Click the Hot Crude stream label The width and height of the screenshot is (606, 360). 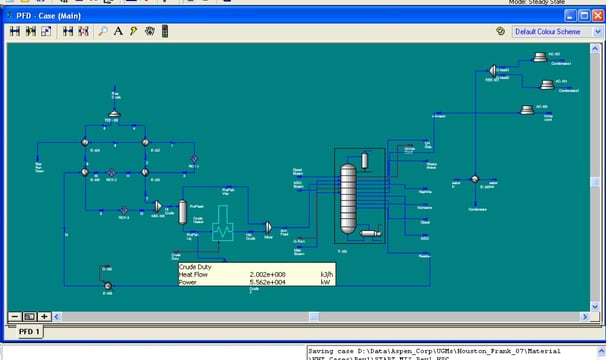pyautogui.click(x=250, y=236)
